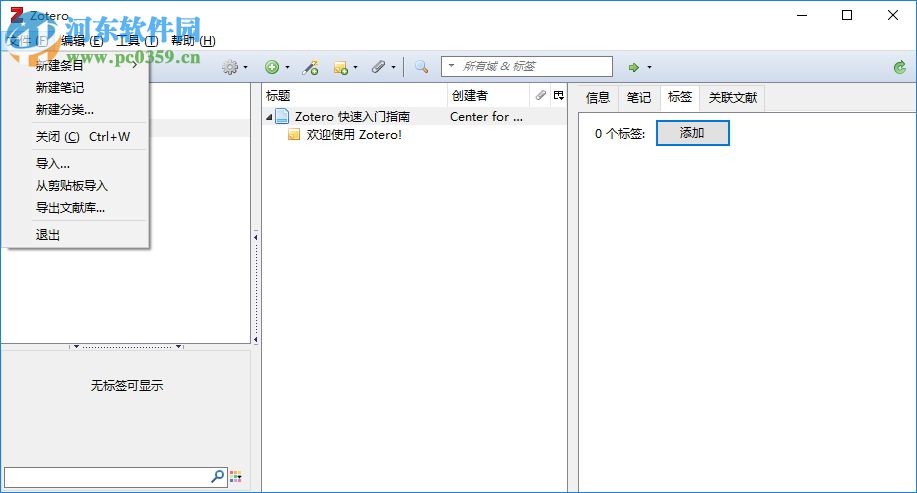Choose 关闭 (C) Ctrl+W menu entry
Viewport: 917px width, 493px height.
point(82,136)
